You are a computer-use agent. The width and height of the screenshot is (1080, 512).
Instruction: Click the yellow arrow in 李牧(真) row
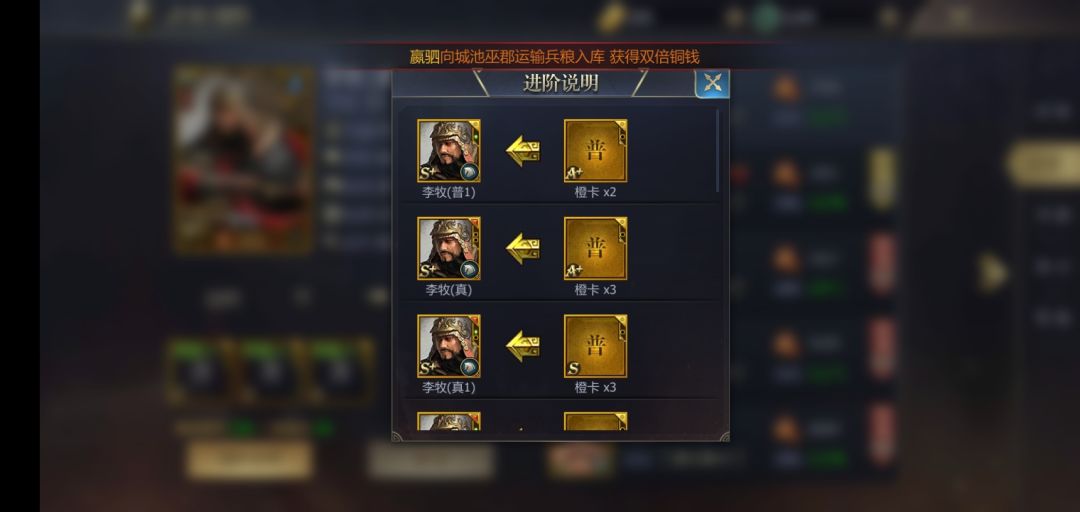coord(523,249)
